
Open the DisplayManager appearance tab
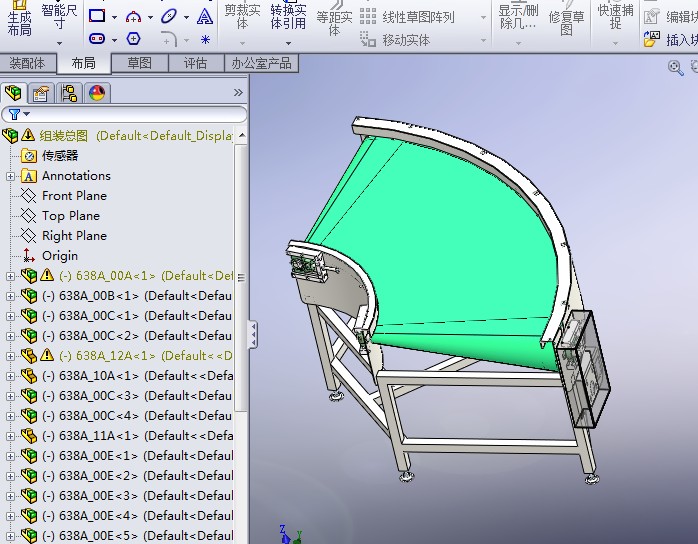point(97,93)
